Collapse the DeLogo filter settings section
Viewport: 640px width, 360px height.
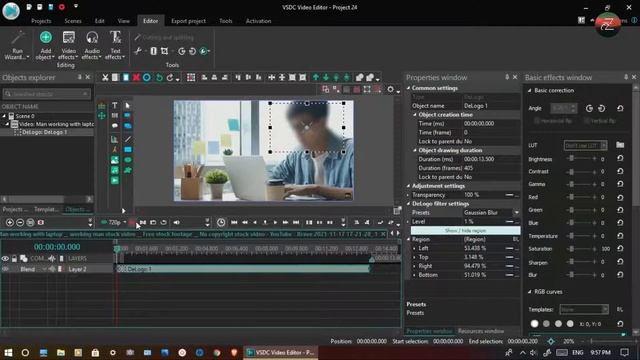point(409,204)
